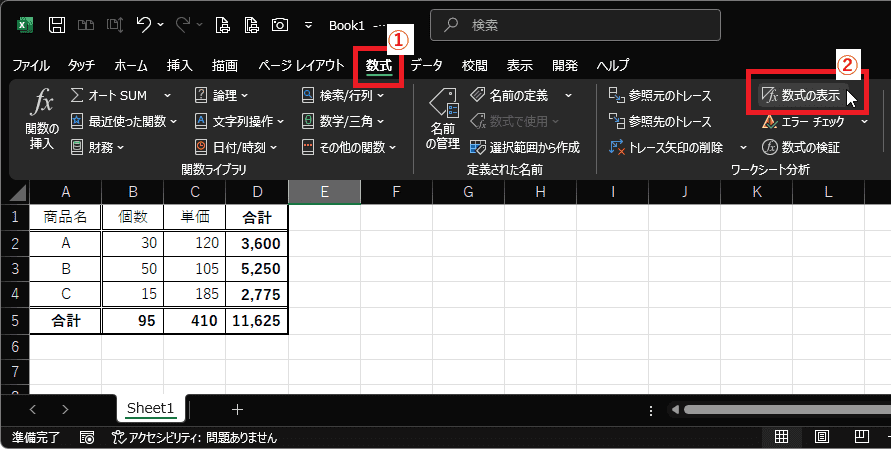Image resolution: width=891 pixels, height=449 pixels.
Task: Click the search (検索) box in title bar
Action: click(x=575, y=24)
